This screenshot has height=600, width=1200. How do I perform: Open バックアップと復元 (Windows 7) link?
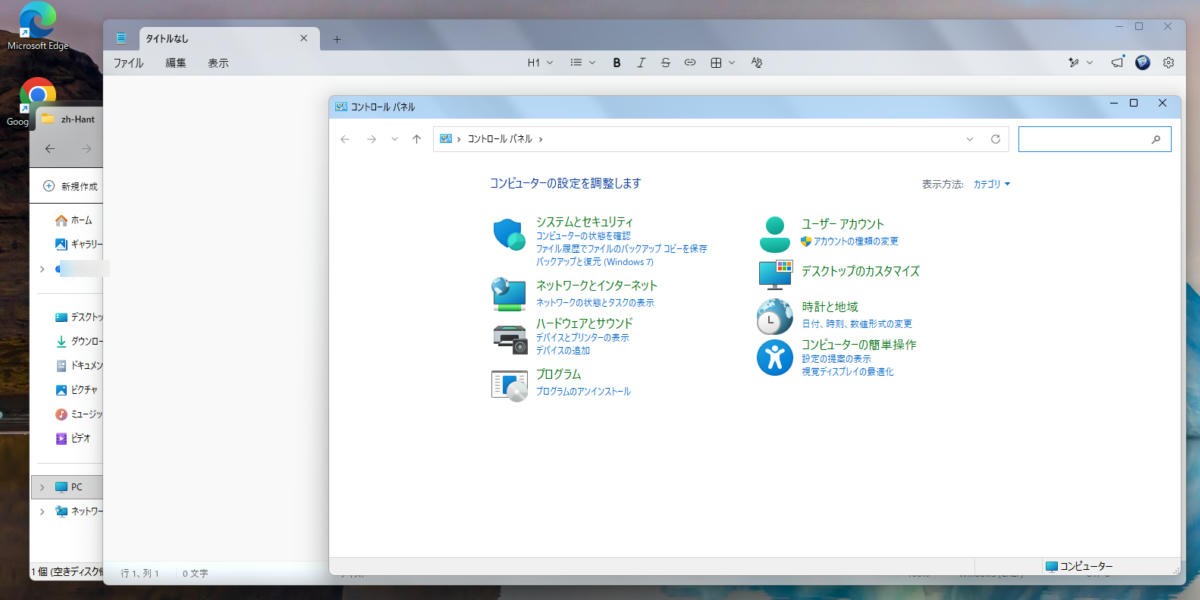click(x=594, y=261)
